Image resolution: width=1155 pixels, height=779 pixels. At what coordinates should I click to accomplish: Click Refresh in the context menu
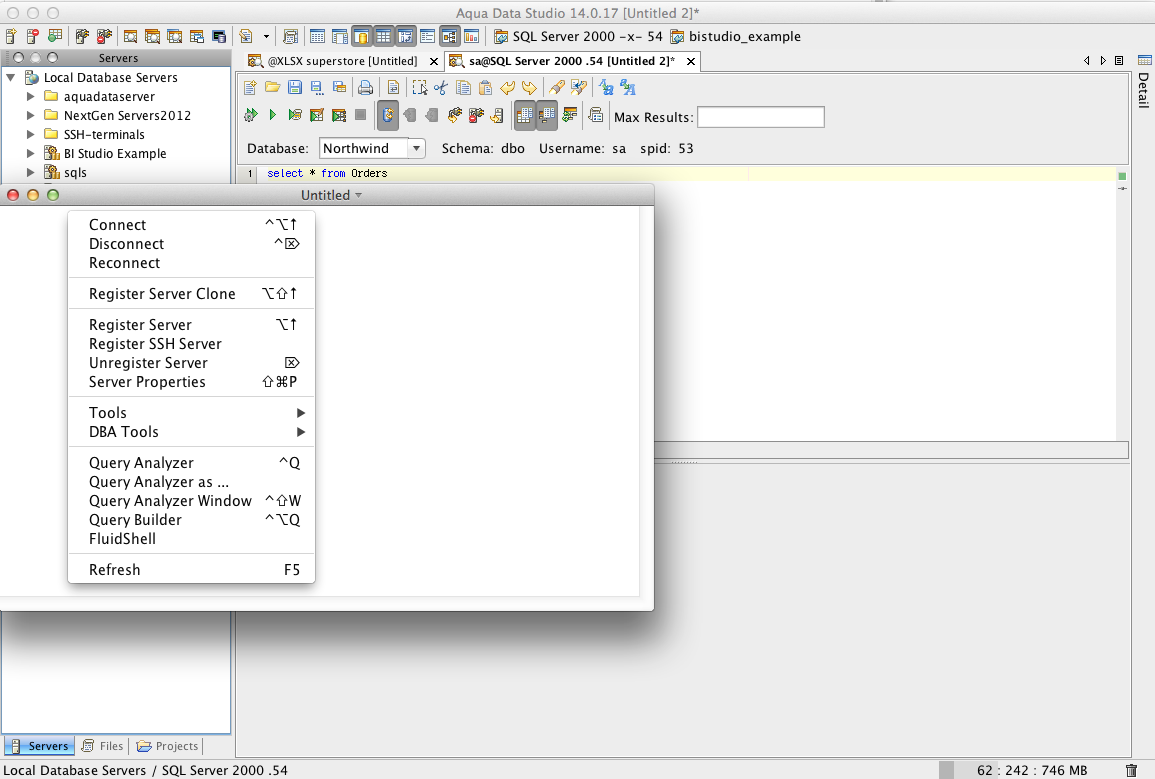tap(192, 570)
